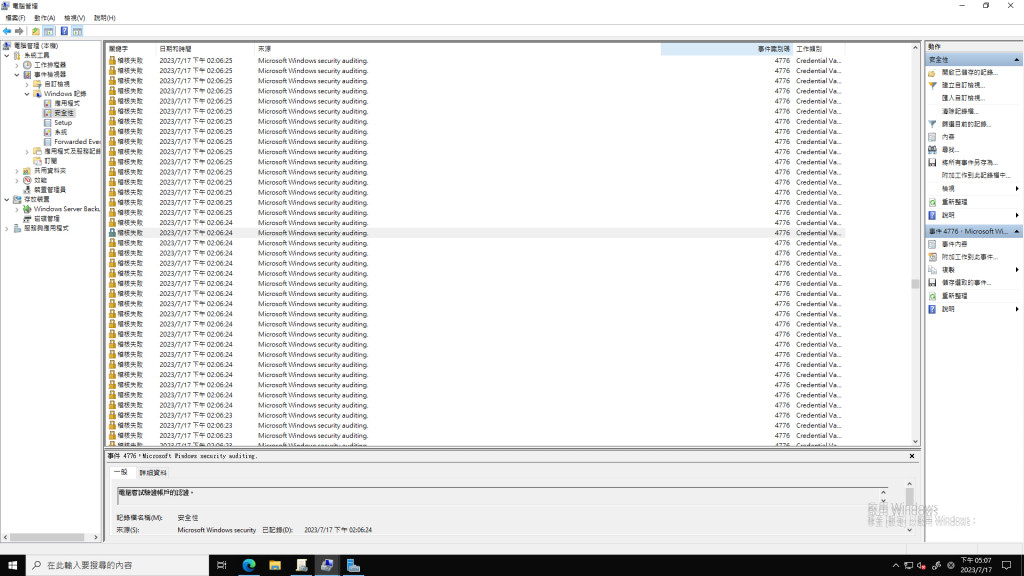This screenshot has width=1024, height=576.
Task: Select the 應用程式 log under Windows 記錄
Action: click(x=67, y=103)
